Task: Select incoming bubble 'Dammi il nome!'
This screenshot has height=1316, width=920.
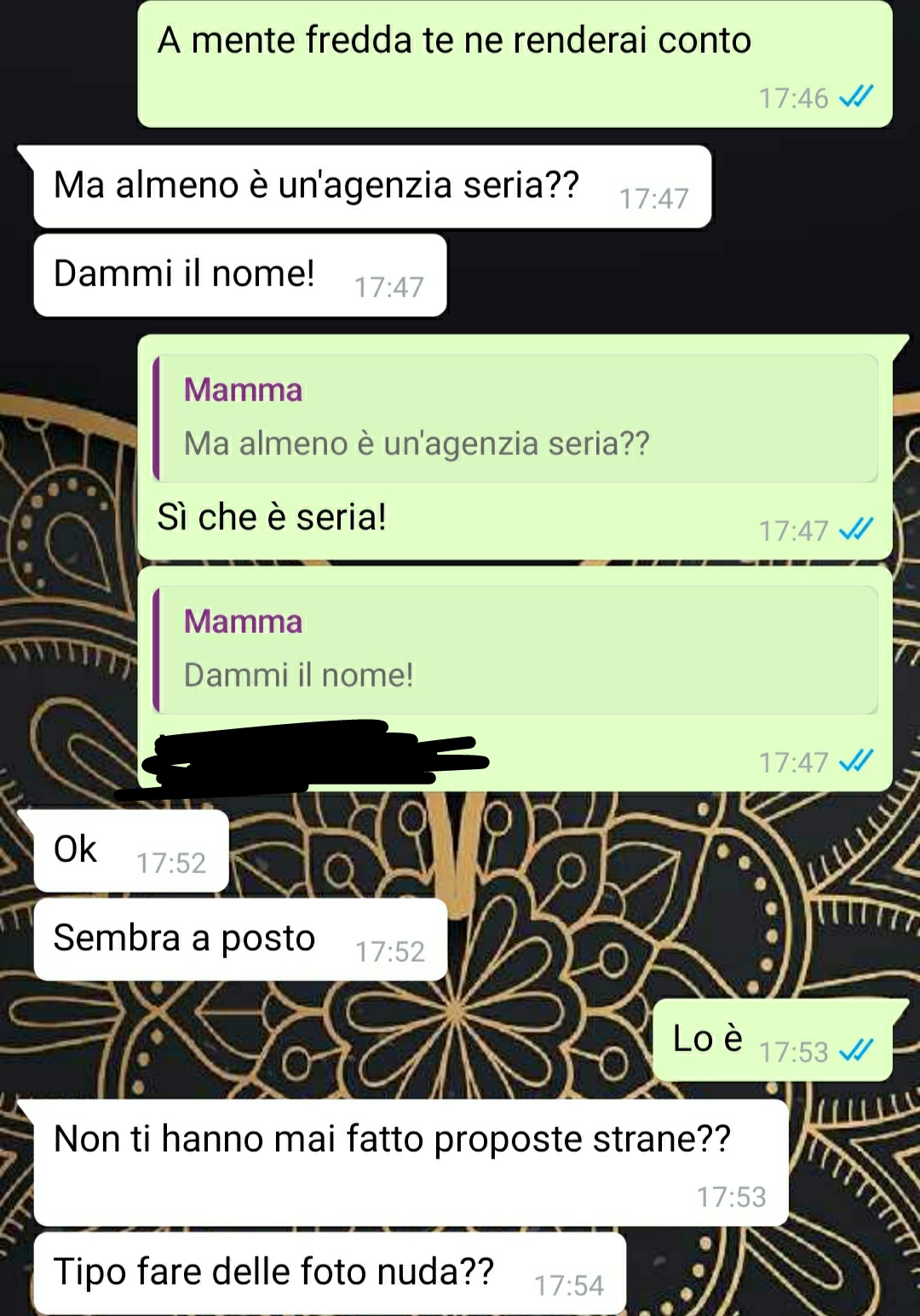Action: pos(240,275)
